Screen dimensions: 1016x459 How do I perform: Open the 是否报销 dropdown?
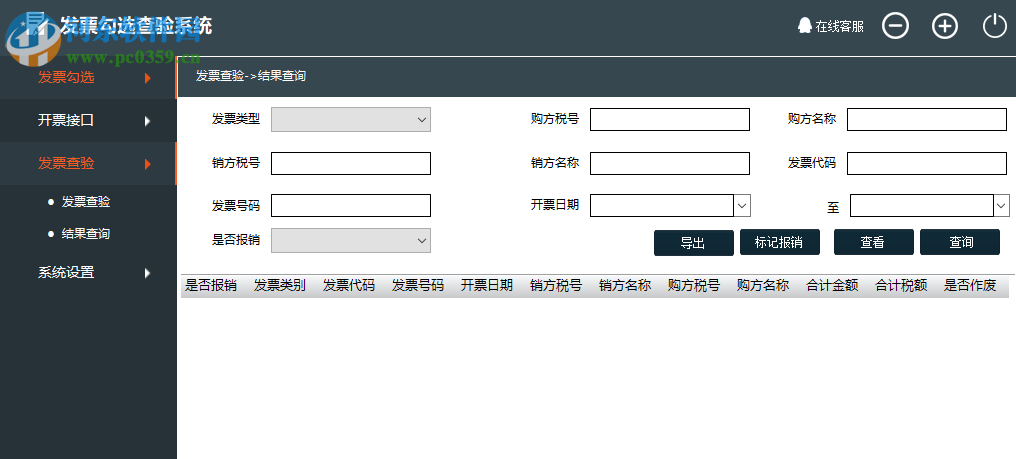[x=351, y=241]
